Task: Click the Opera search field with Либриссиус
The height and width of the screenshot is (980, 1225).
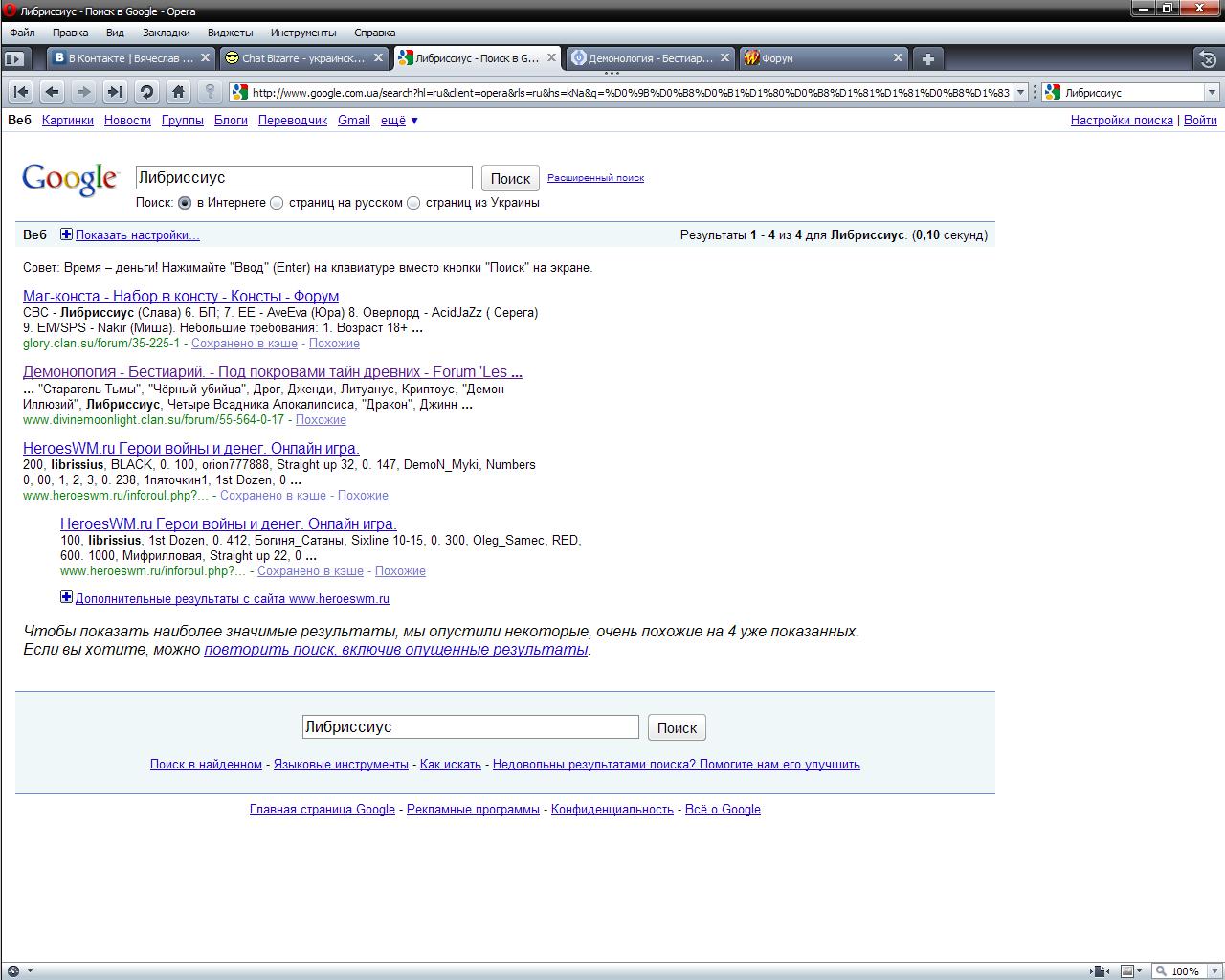Action: 1132,93
